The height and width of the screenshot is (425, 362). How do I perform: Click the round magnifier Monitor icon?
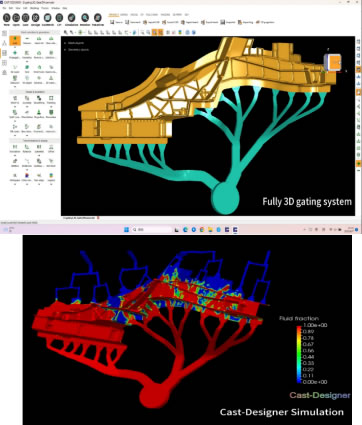coord(85,18)
